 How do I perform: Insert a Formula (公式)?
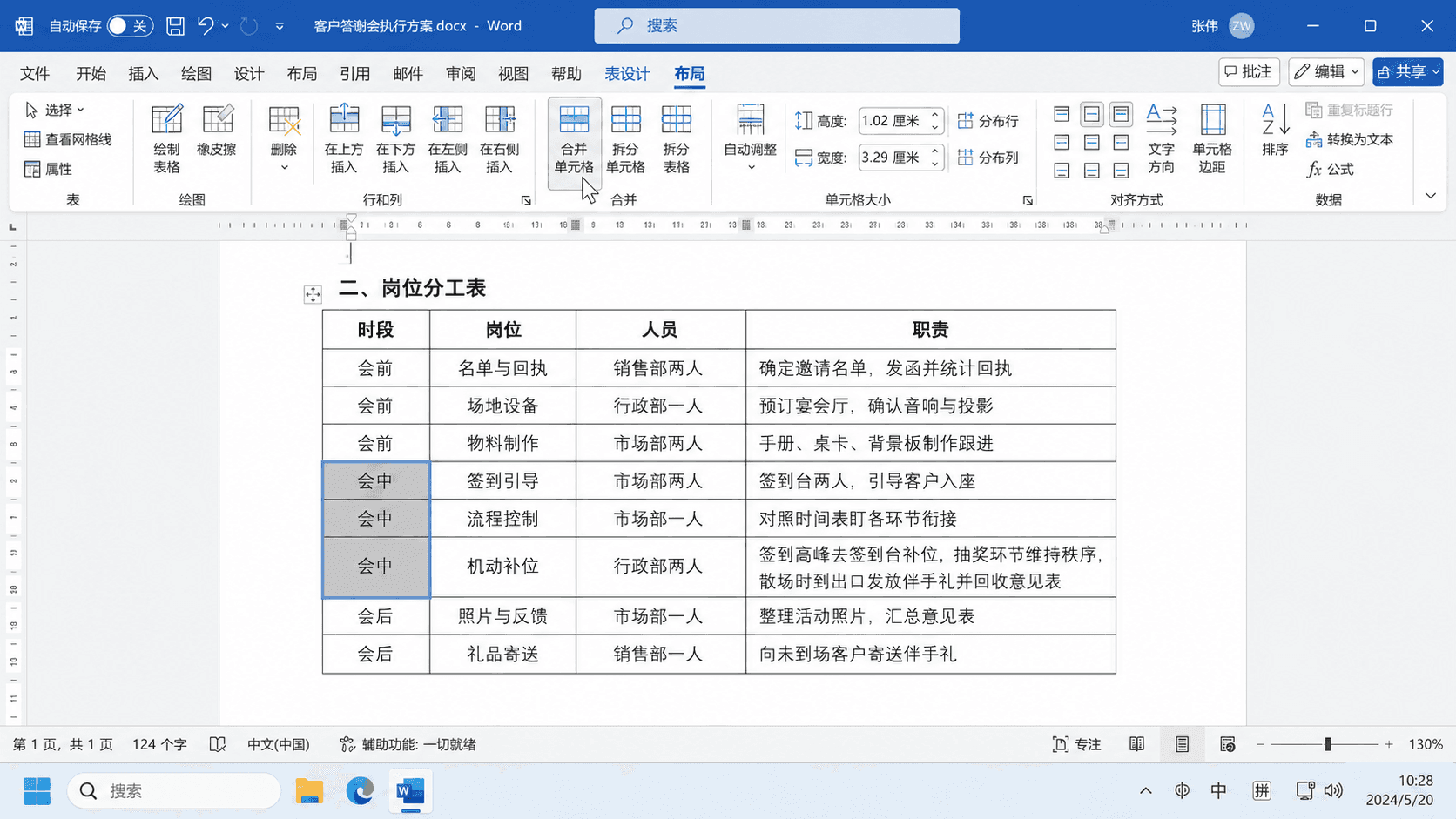coord(1330,169)
